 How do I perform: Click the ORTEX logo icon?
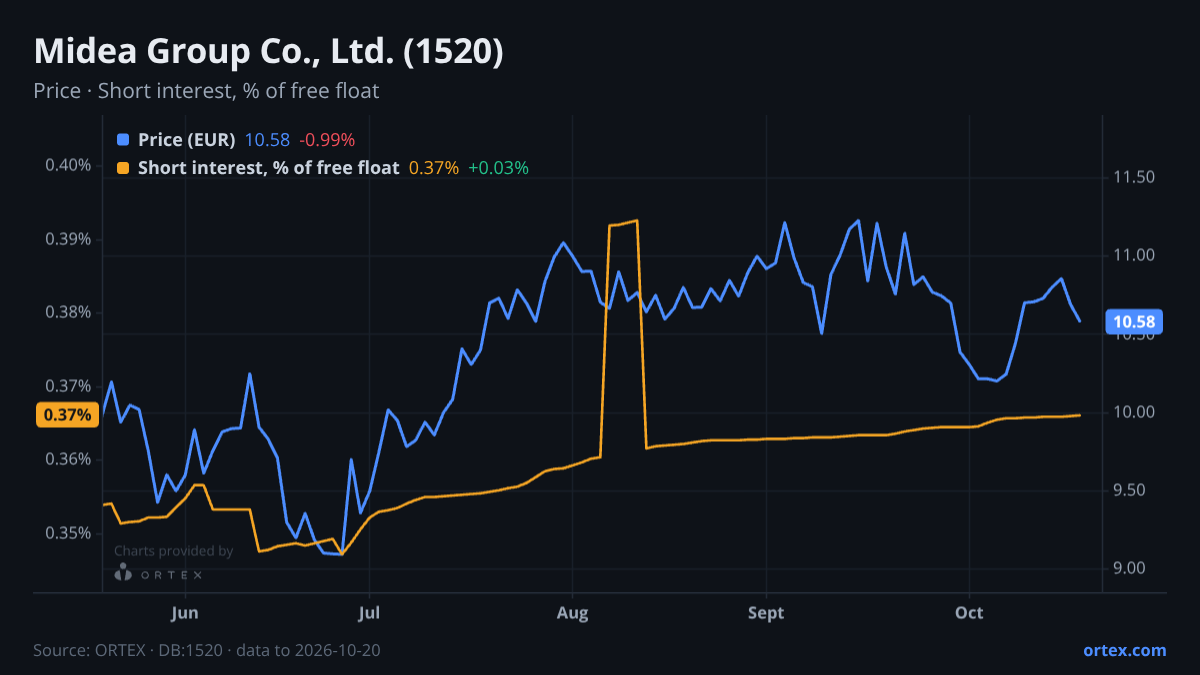tap(123, 573)
